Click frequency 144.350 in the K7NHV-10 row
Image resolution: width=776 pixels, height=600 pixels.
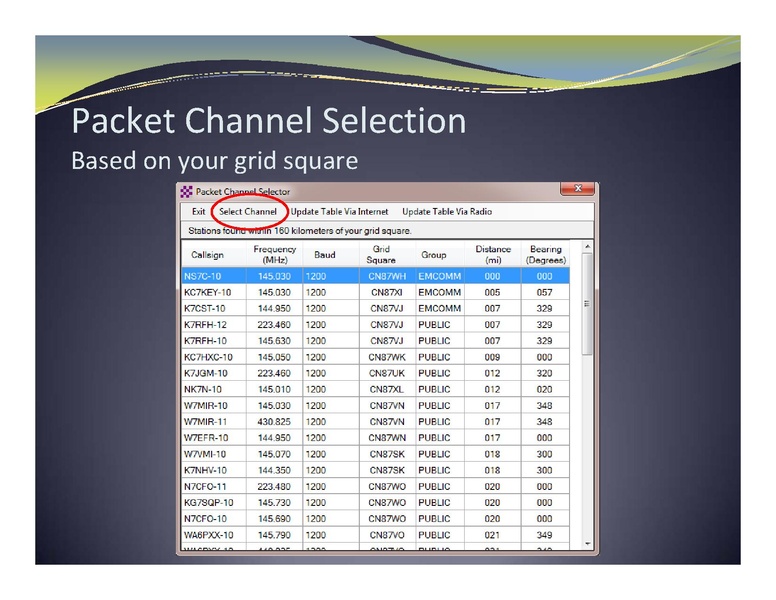click(x=274, y=470)
